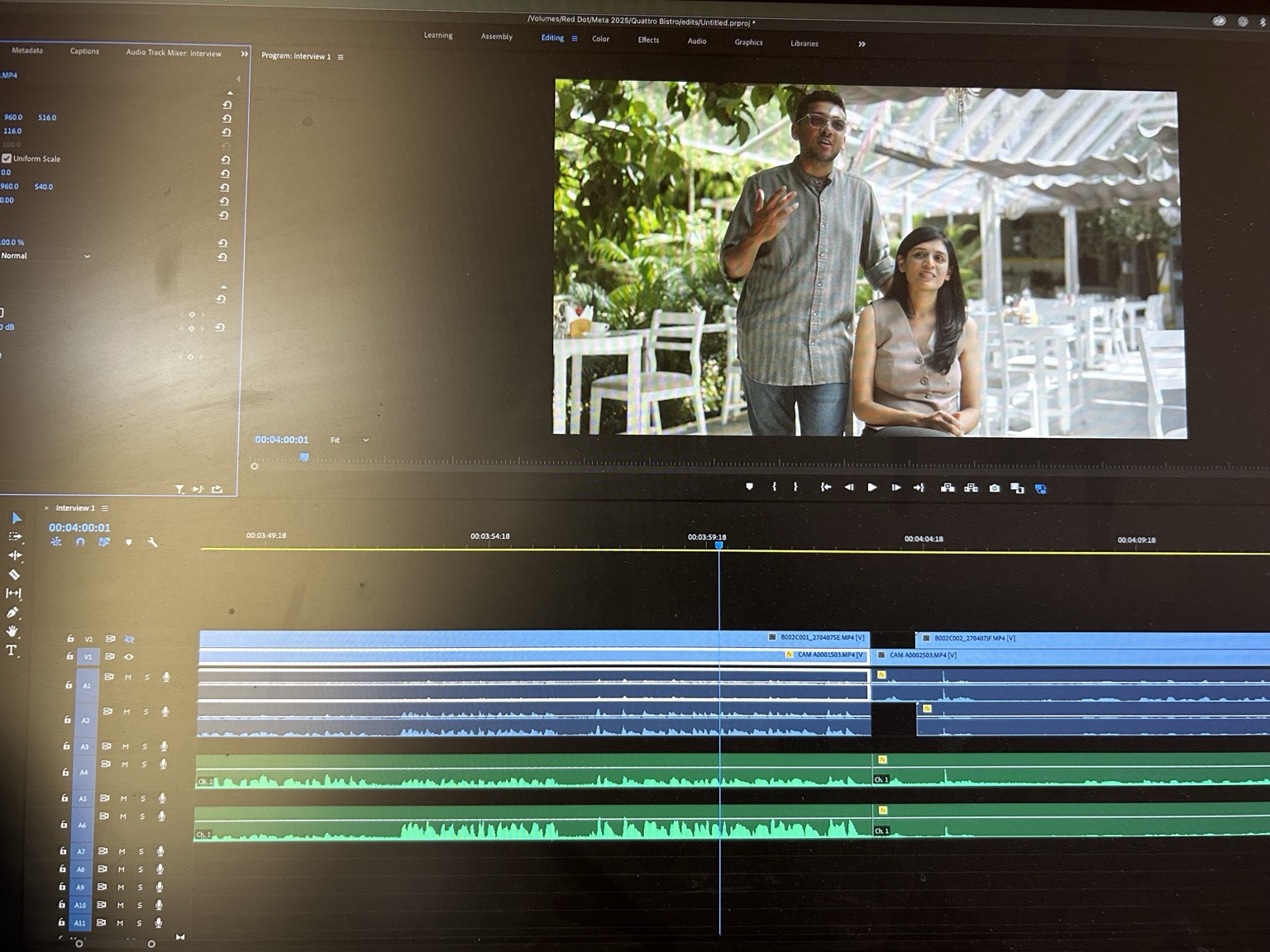Select the Type tool

[x=12, y=650]
